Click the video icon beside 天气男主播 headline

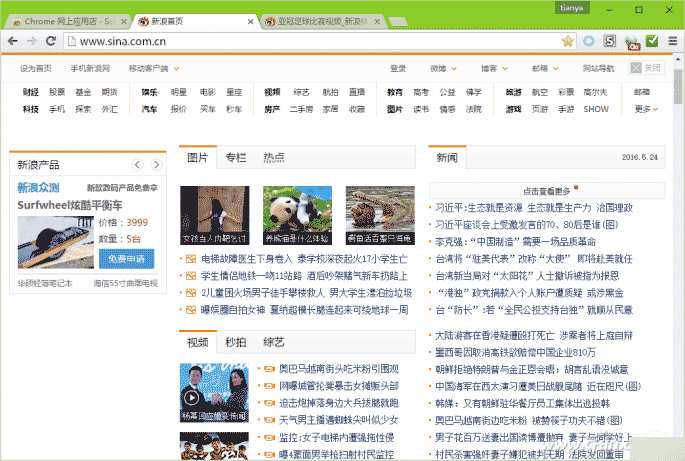(270, 420)
